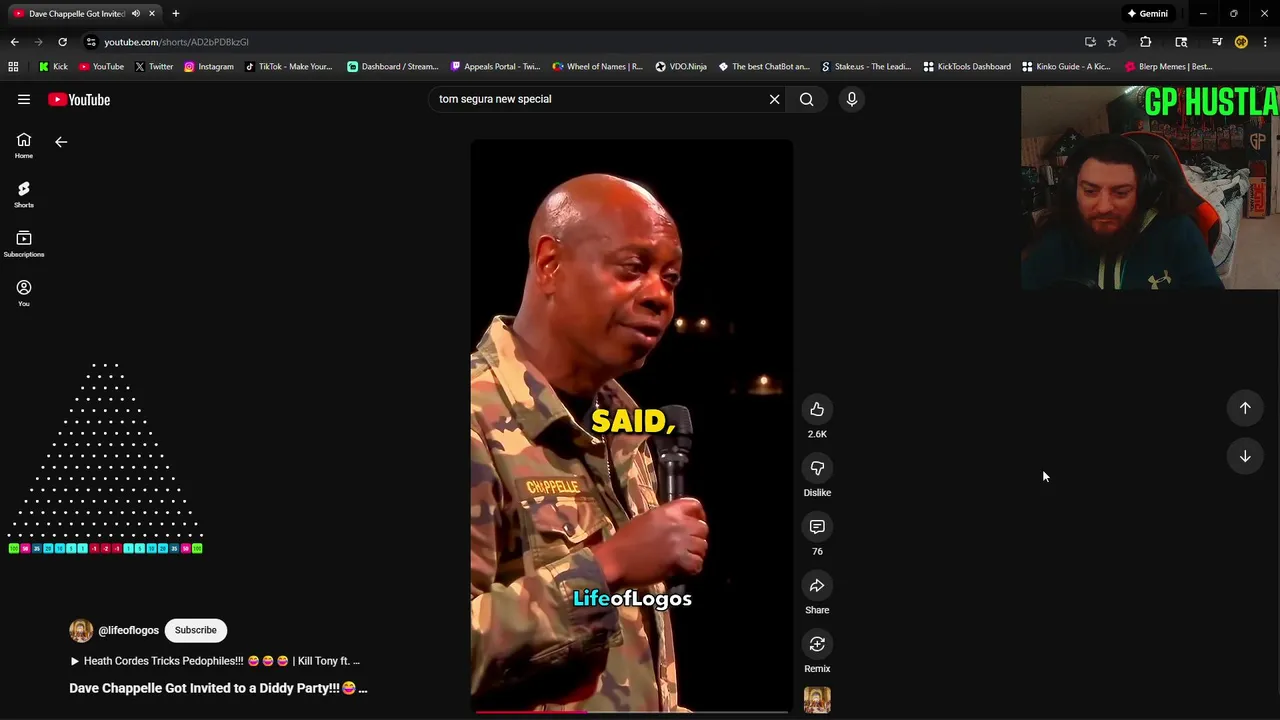Click the short title 'Dave Chappelle Got Invited'
This screenshot has width=1280, height=720.
click(x=218, y=688)
